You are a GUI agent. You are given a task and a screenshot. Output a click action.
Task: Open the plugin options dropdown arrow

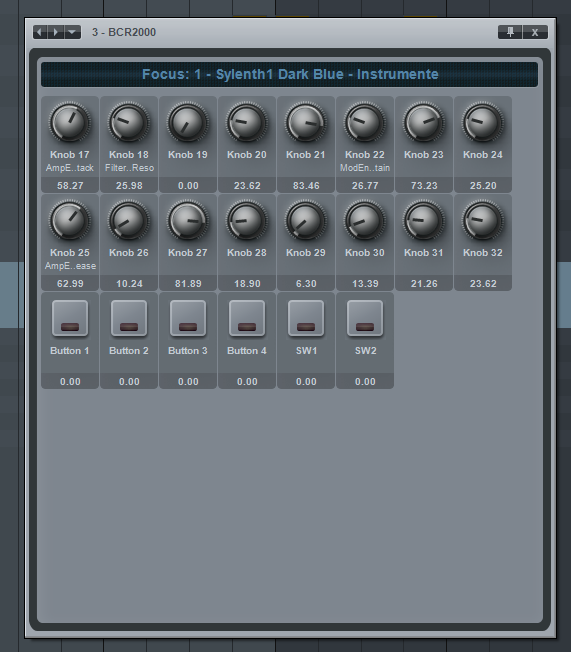pos(72,32)
